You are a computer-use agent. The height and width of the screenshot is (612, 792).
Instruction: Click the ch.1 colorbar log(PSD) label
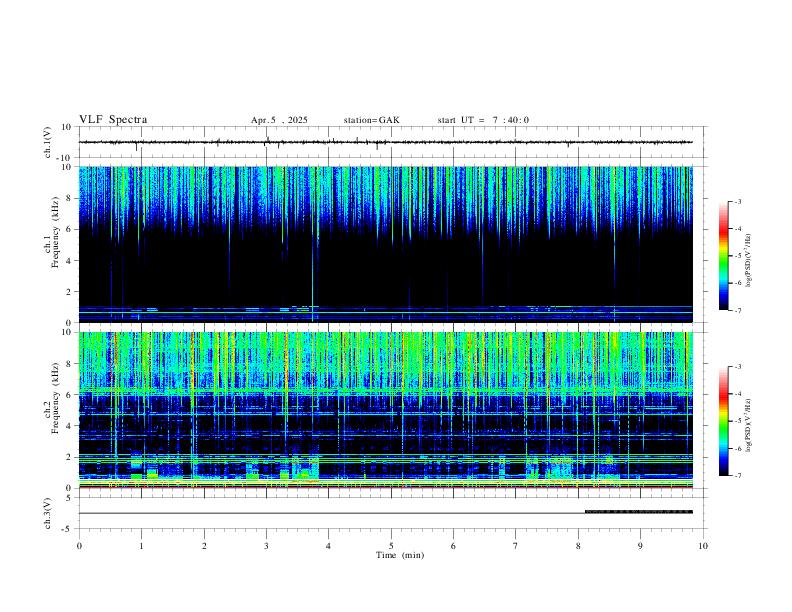point(749,261)
